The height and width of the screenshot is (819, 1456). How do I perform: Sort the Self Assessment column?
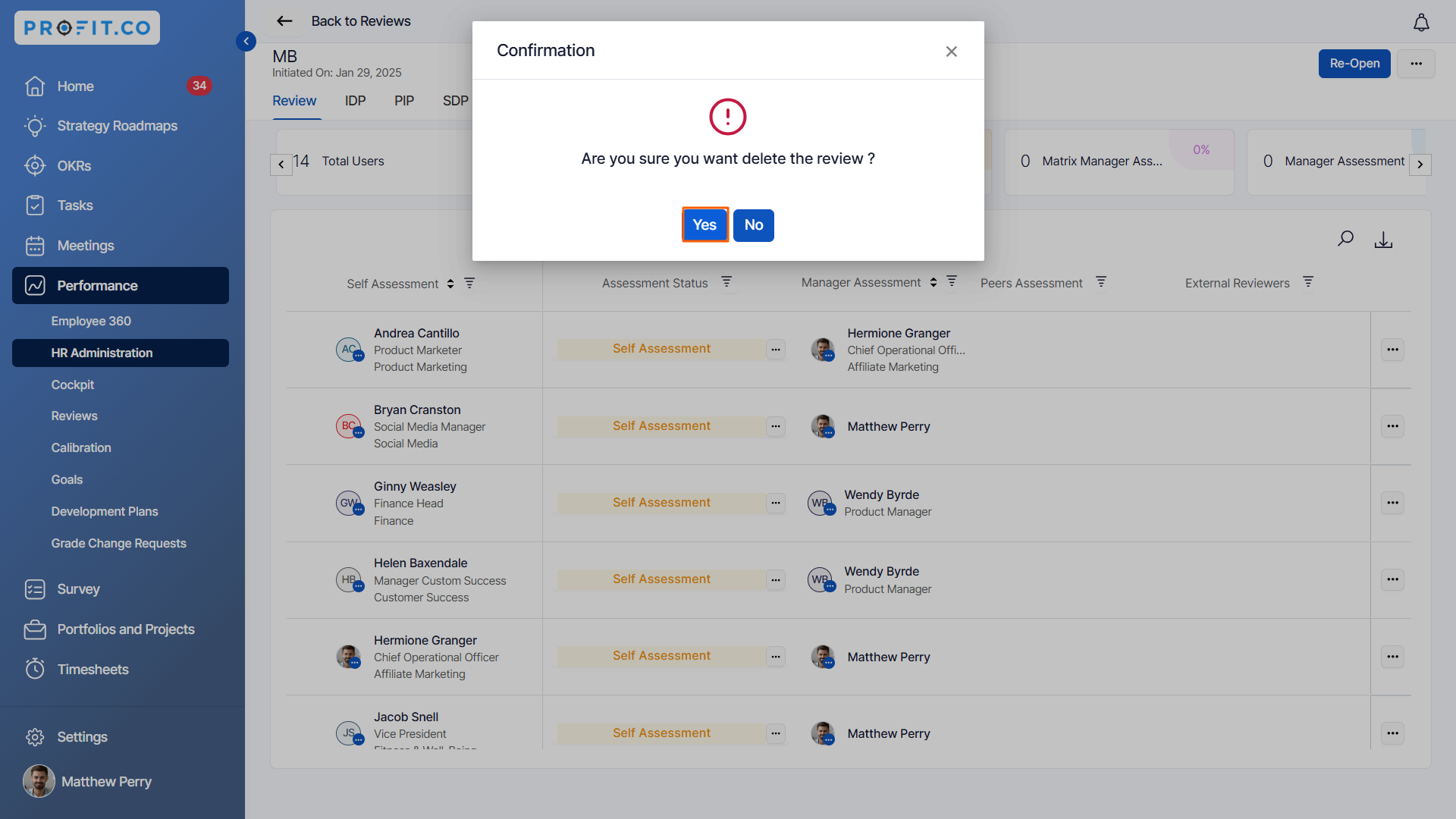point(450,284)
